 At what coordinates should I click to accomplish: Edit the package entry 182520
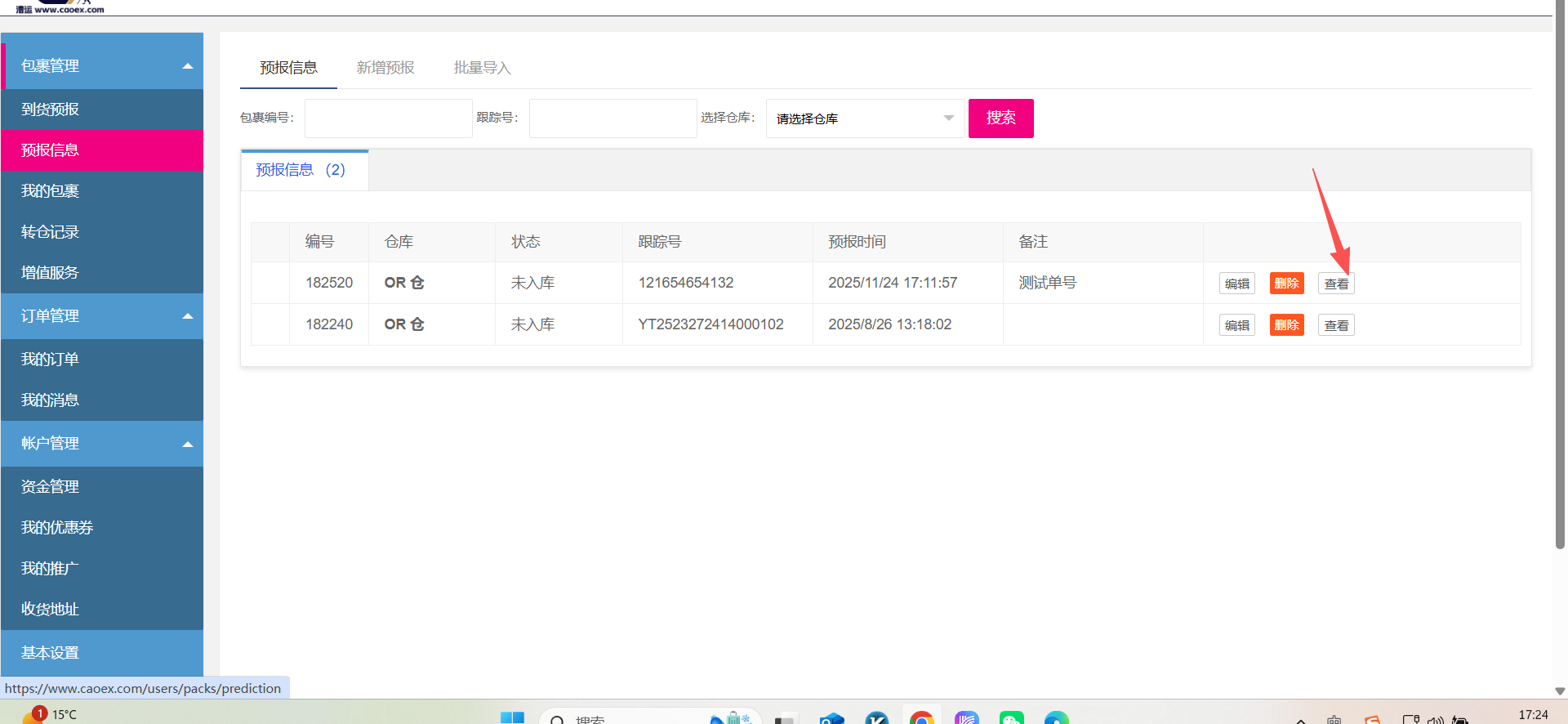point(1236,284)
